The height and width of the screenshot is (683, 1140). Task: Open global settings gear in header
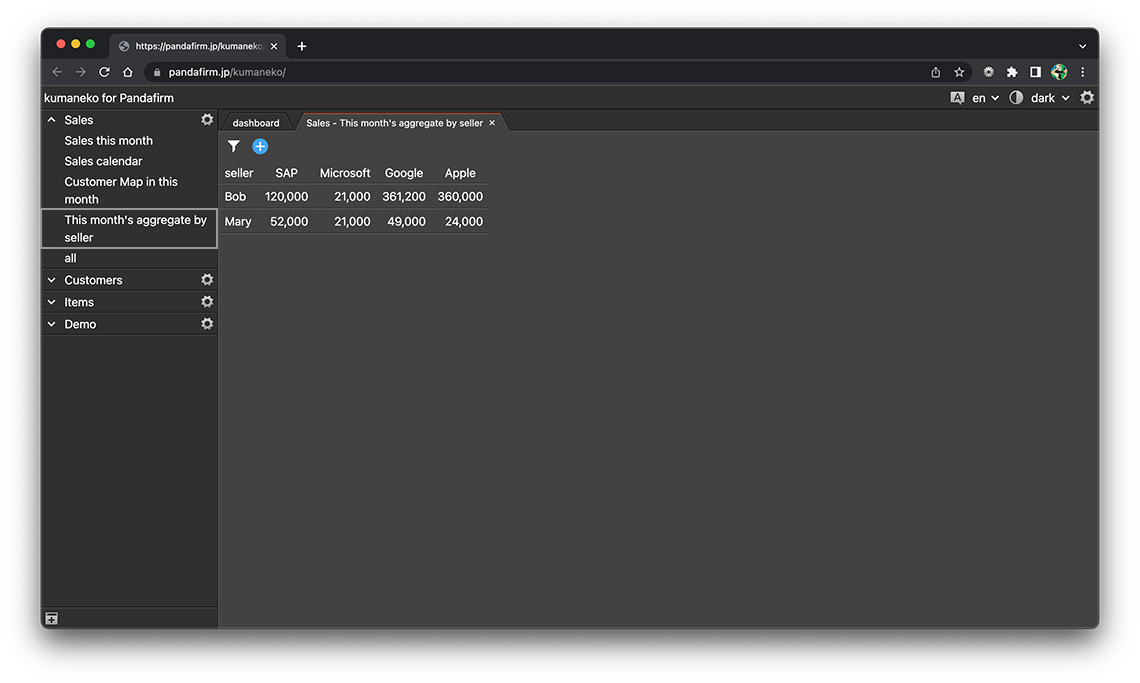[1087, 98]
